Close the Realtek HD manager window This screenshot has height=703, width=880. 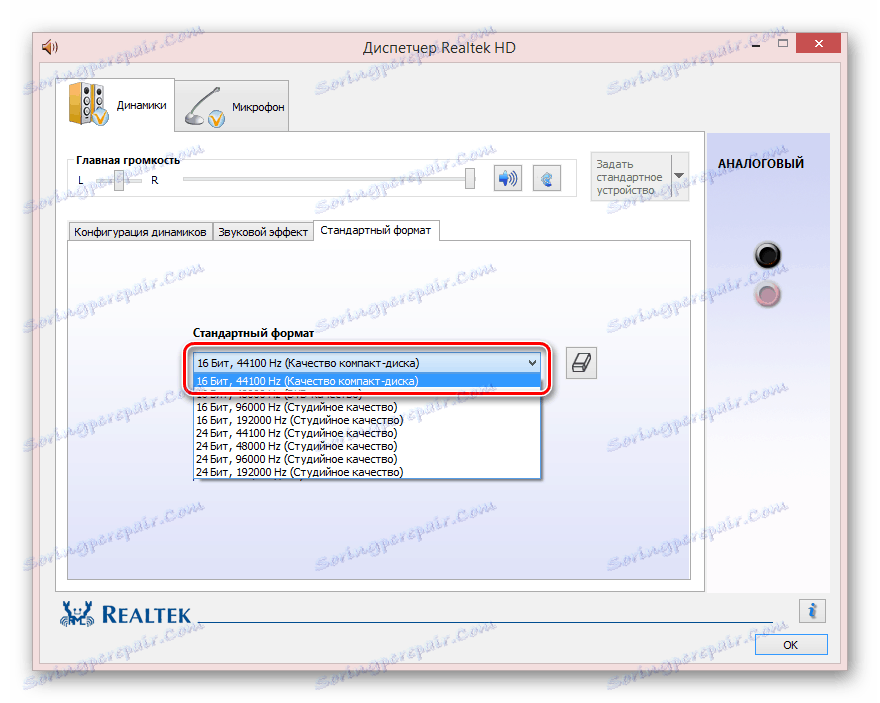tap(818, 43)
